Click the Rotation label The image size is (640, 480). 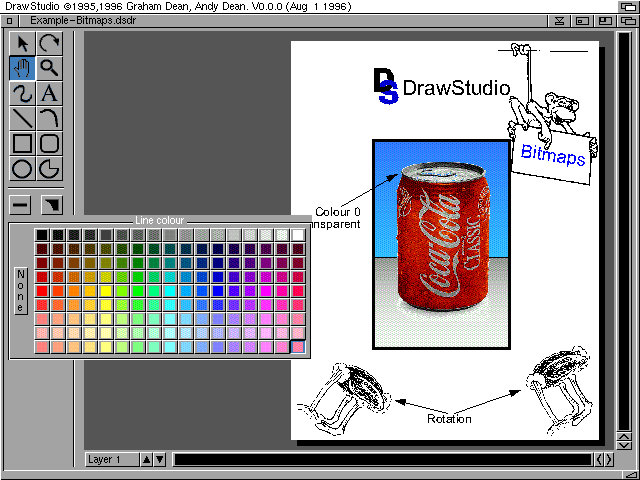[x=449, y=419]
